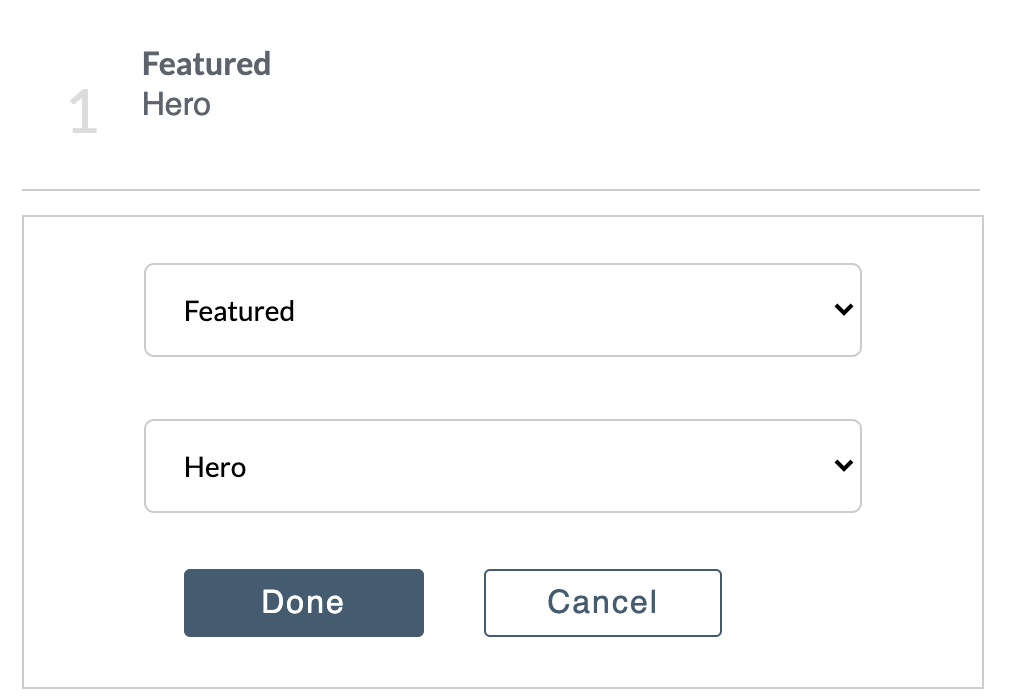Click blank space between the two dropdowns
Image resolution: width=1012 pixels, height=698 pixels.
click(502, 388)
